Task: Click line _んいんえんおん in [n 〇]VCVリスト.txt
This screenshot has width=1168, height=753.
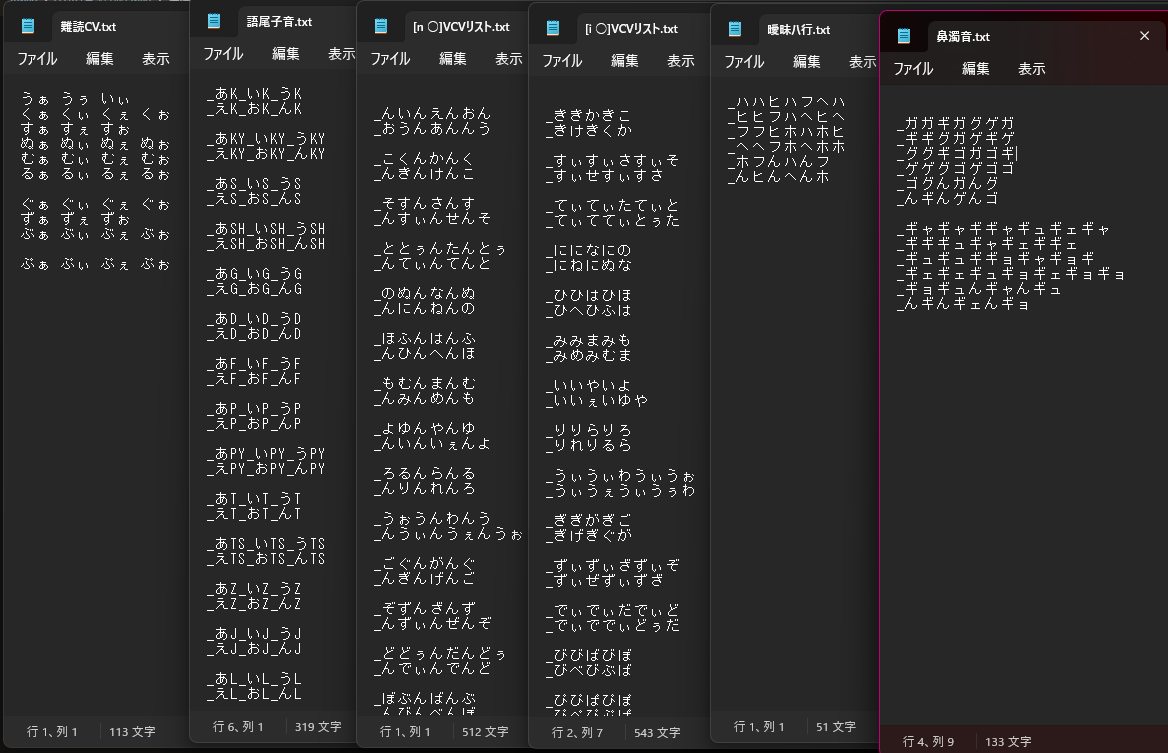Action: pos(433,114)
